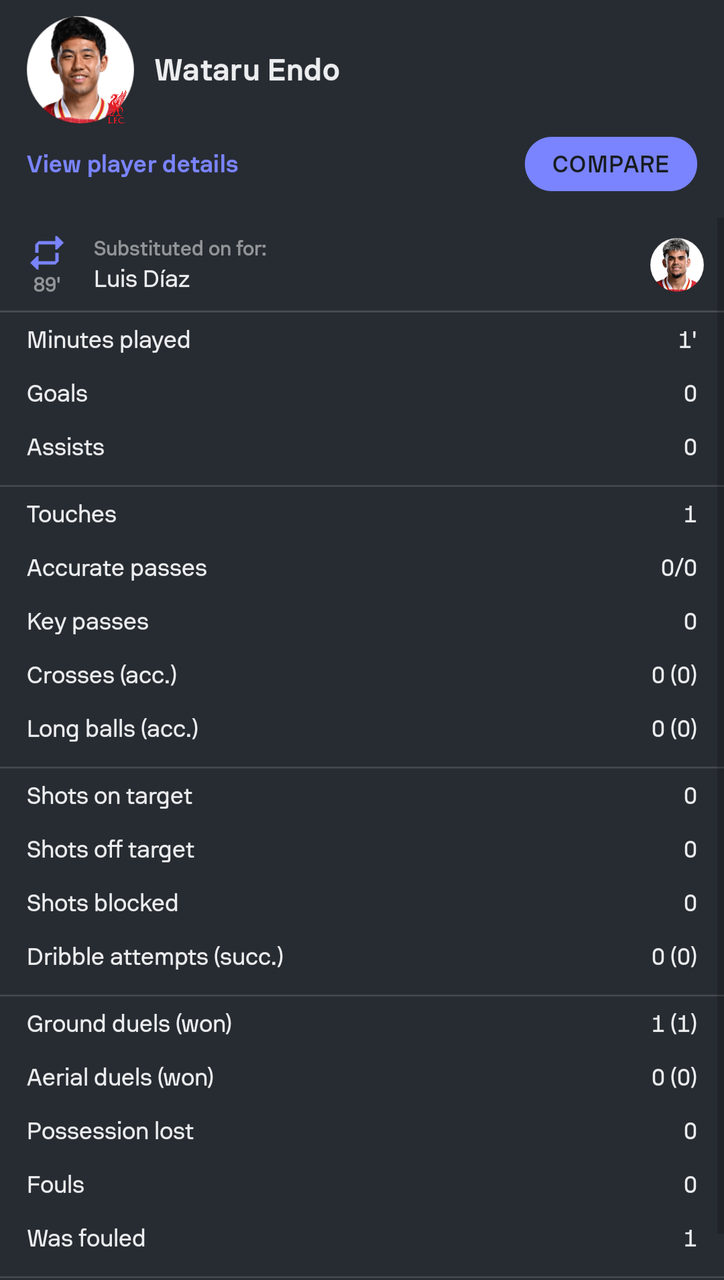The height and width of the screenshot is (1280, 724).
Task: Click the Was fouled row
Action: (x=361, y=1238)
